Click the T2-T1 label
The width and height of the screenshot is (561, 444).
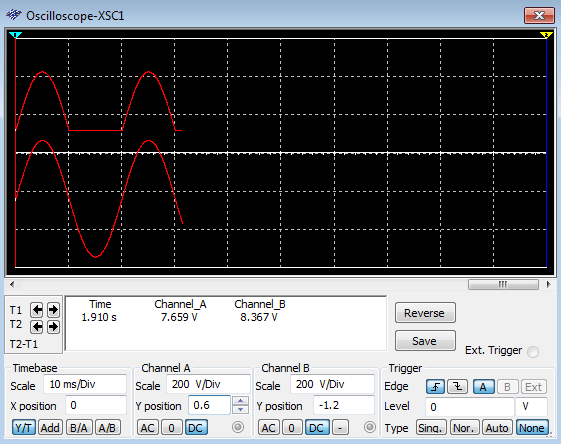click(x=24, y=344)
